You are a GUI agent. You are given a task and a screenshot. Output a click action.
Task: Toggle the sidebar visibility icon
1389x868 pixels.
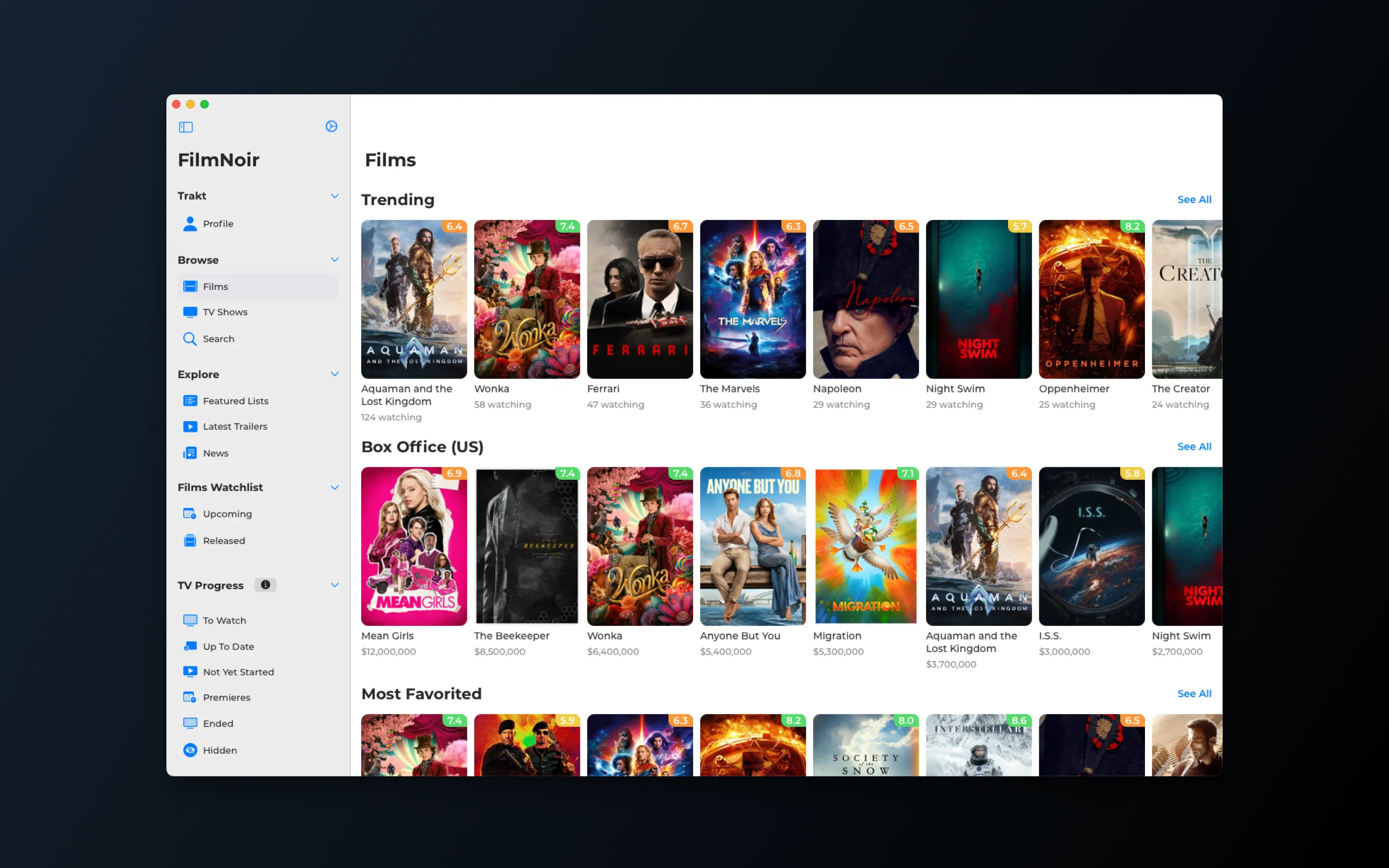click(x=185, y=127)
